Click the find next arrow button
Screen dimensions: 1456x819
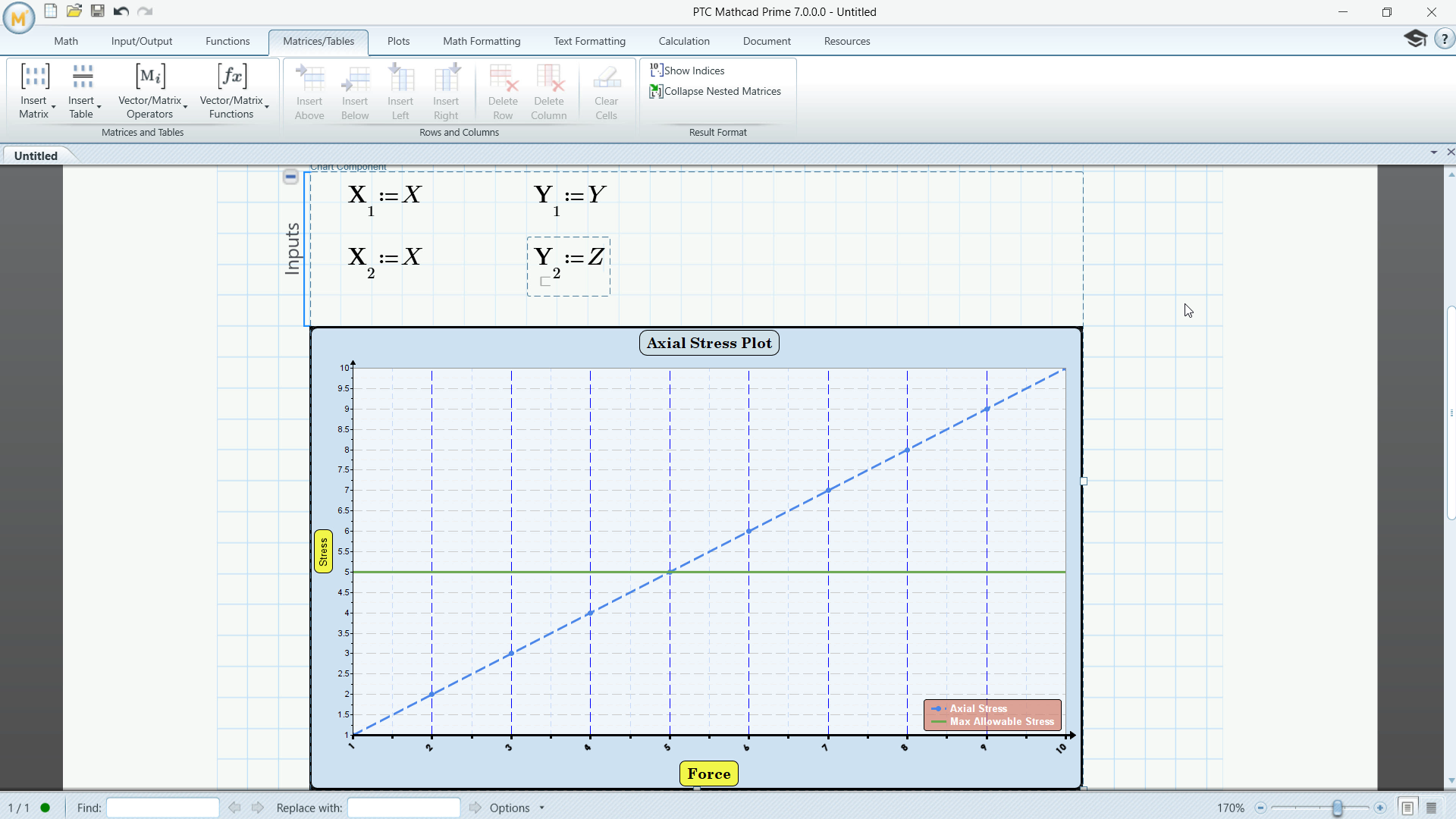click(x=258, y=808)
